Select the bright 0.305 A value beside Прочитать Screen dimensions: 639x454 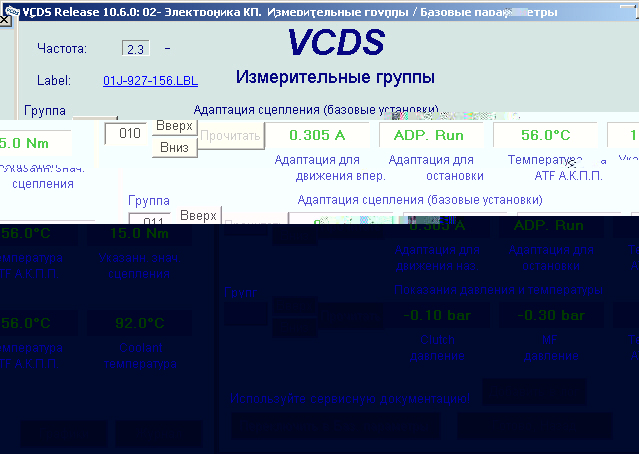(317, 135)
